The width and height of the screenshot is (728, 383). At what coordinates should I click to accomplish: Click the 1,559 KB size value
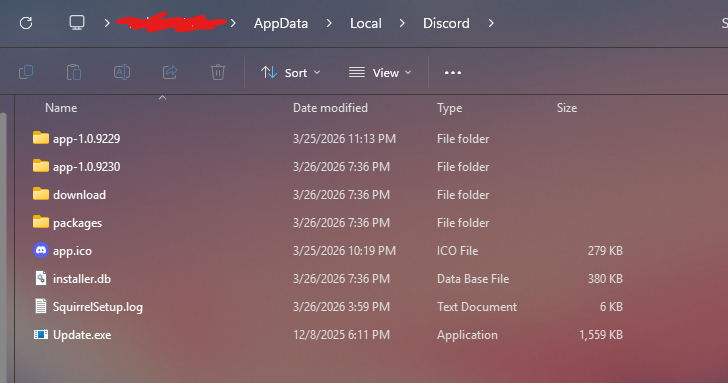click(601, 335)
